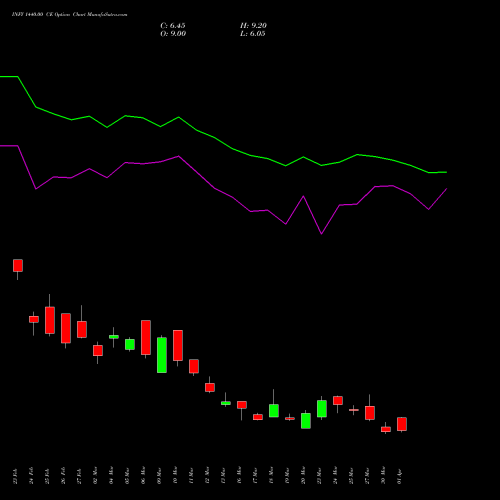Select the 23 Feb date label

pos(16,476)
